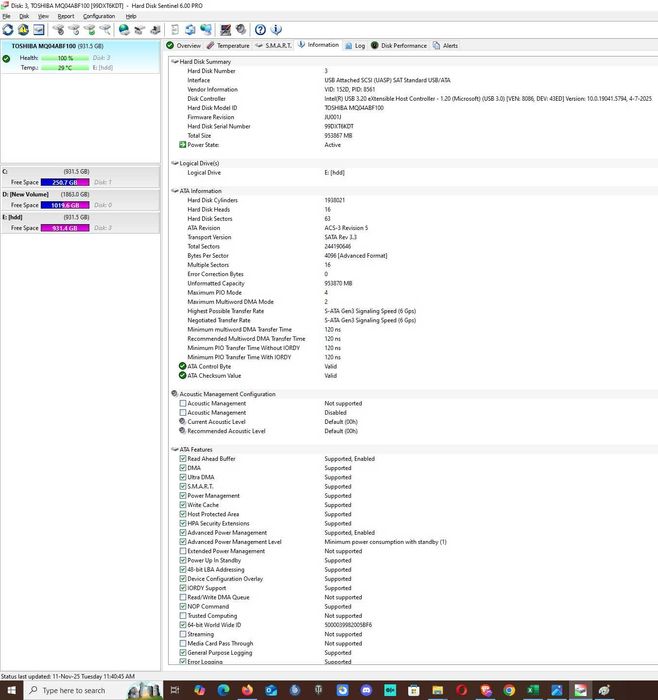Click the Health 100 % green bar
This screenshot has height=700, width=658.
point(65,58)
